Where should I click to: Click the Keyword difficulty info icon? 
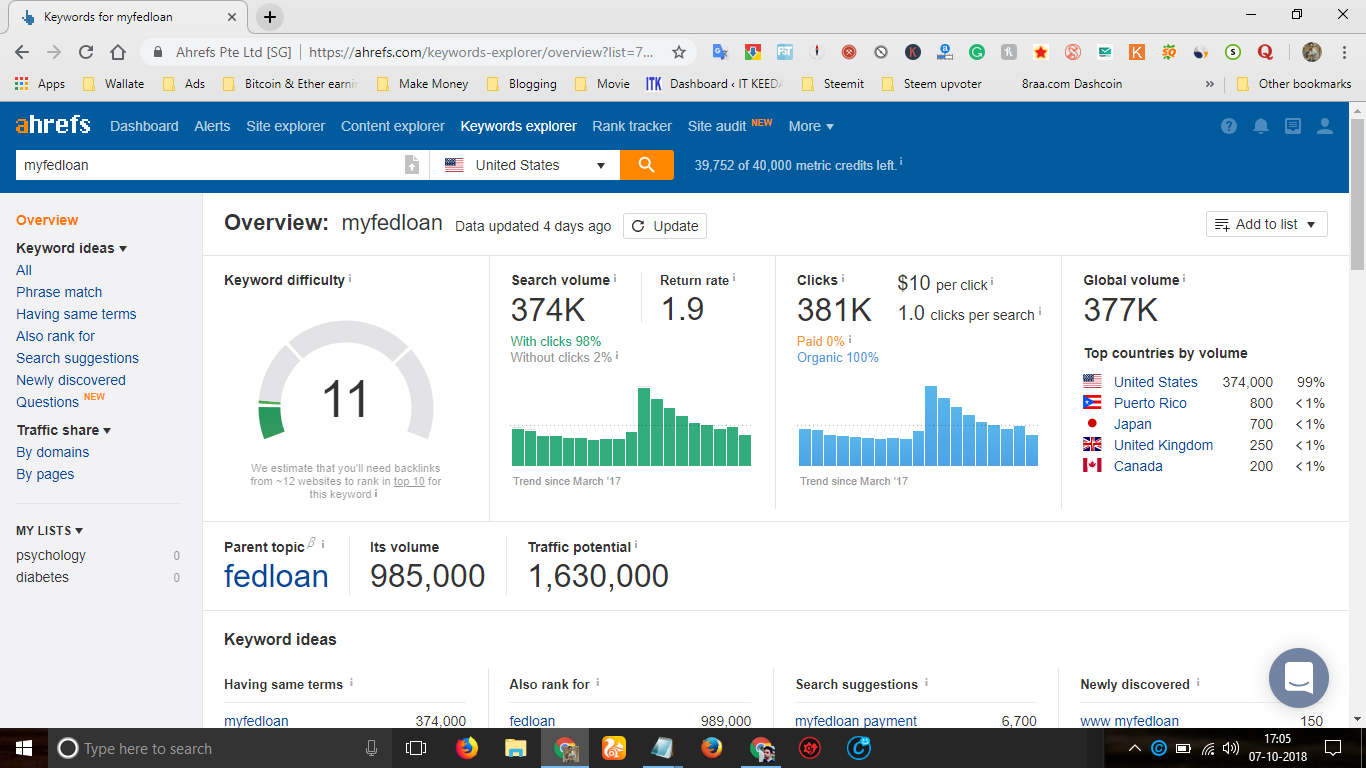pyautogui.click(x=349, y=280)
